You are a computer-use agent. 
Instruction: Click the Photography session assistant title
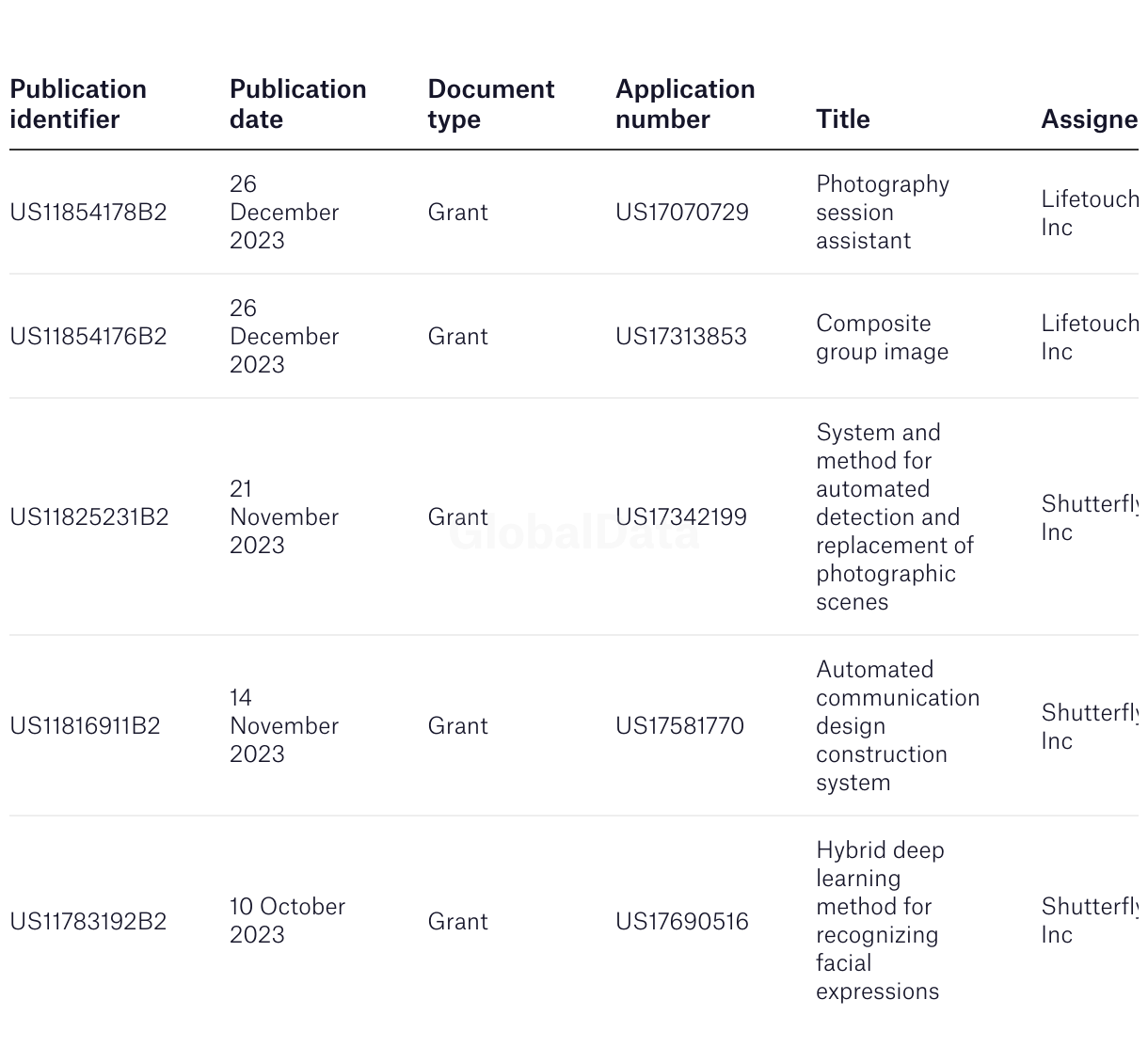tap(883, 213)
